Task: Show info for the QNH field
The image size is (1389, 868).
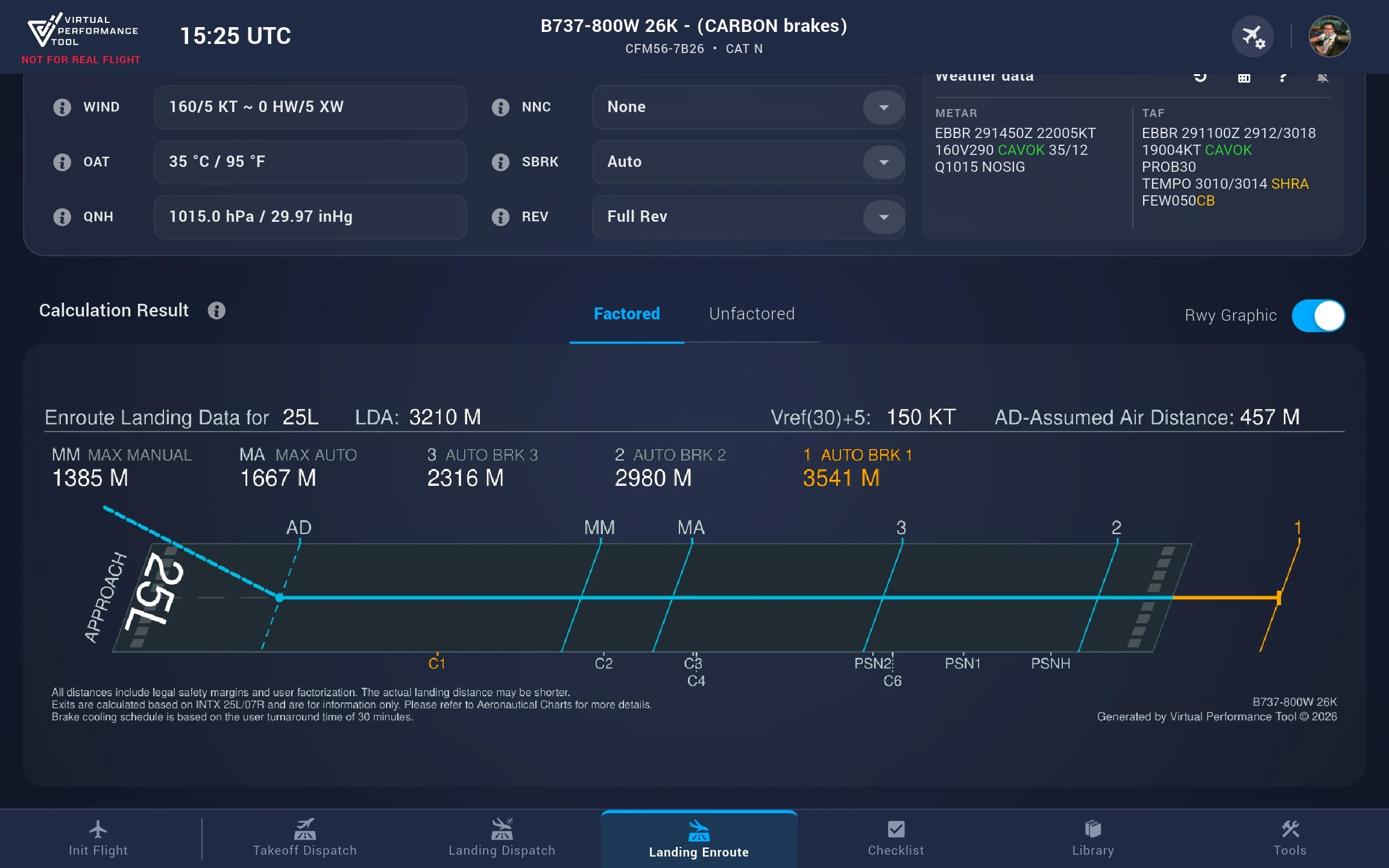Action: [x=62, y=217]
